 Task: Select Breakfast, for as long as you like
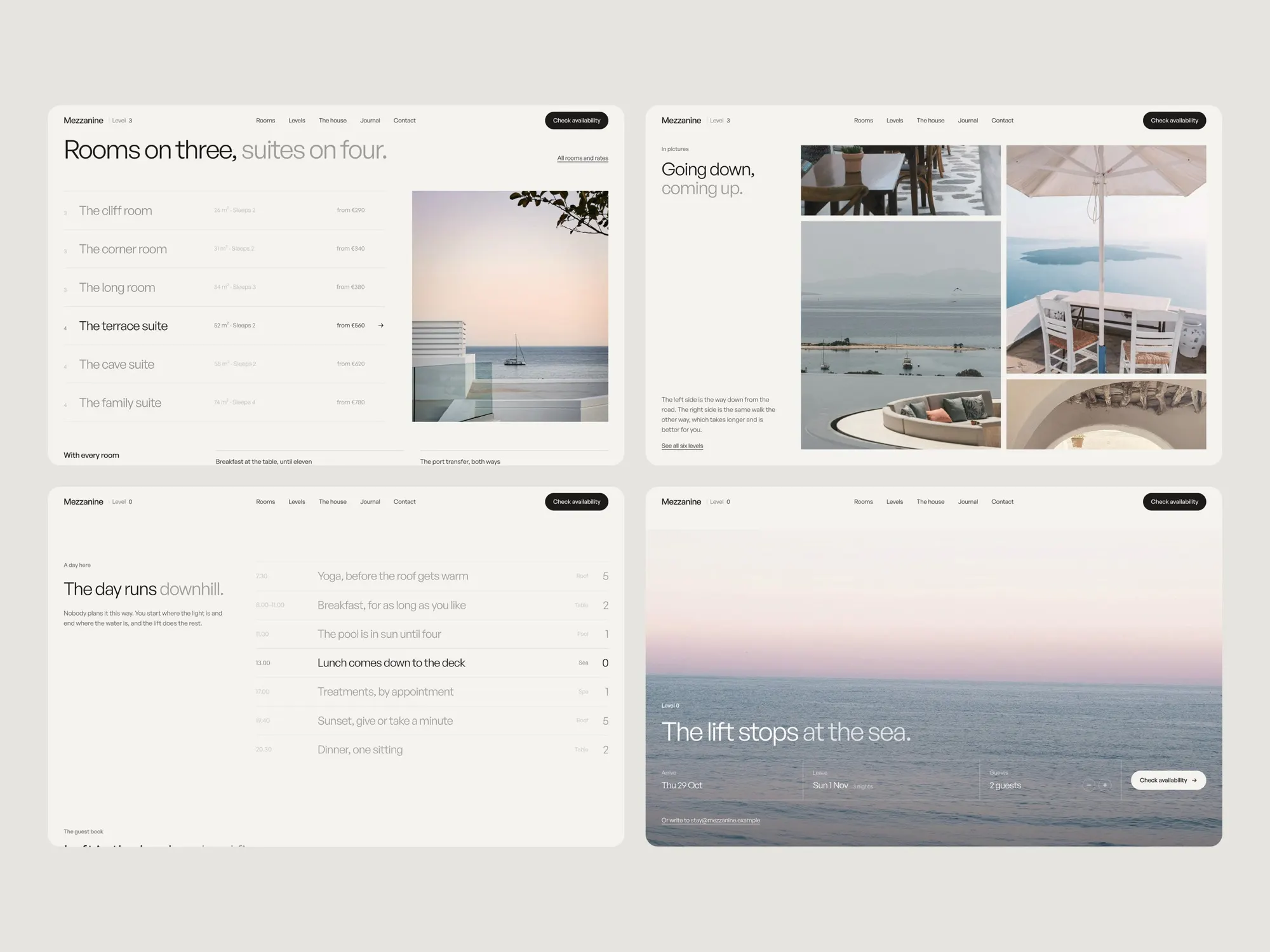click(432, 605)
